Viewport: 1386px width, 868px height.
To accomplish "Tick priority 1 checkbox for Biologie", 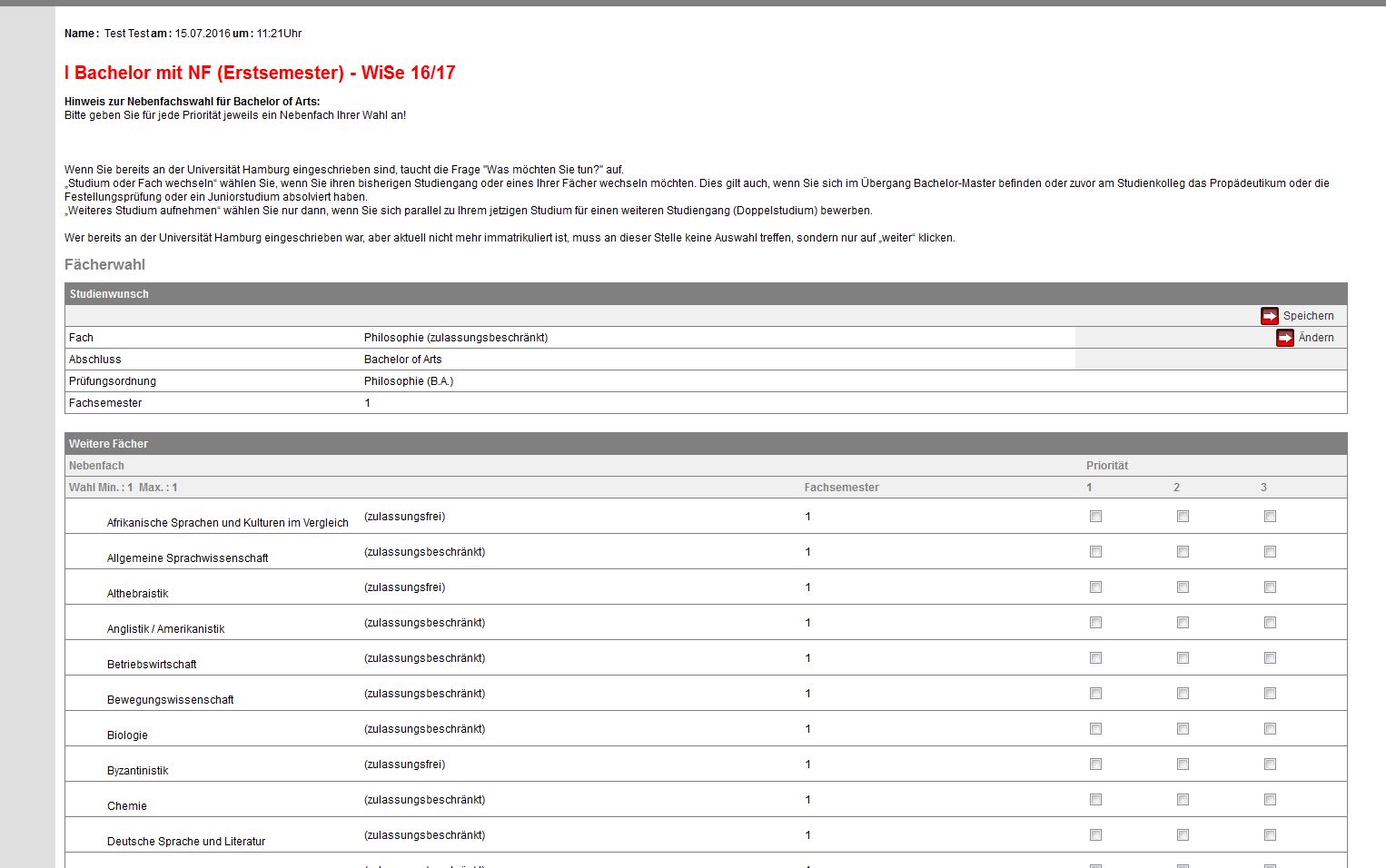I will coord(1095,729).
